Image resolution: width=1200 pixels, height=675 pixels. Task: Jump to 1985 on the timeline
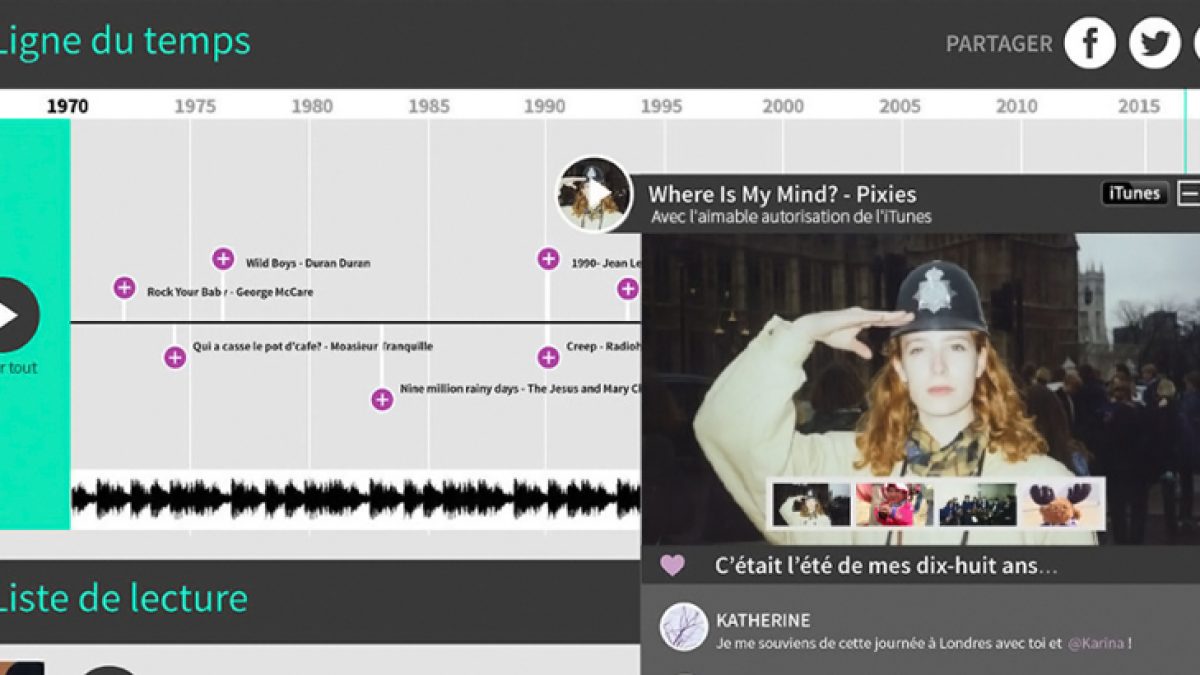pos(429,106)
